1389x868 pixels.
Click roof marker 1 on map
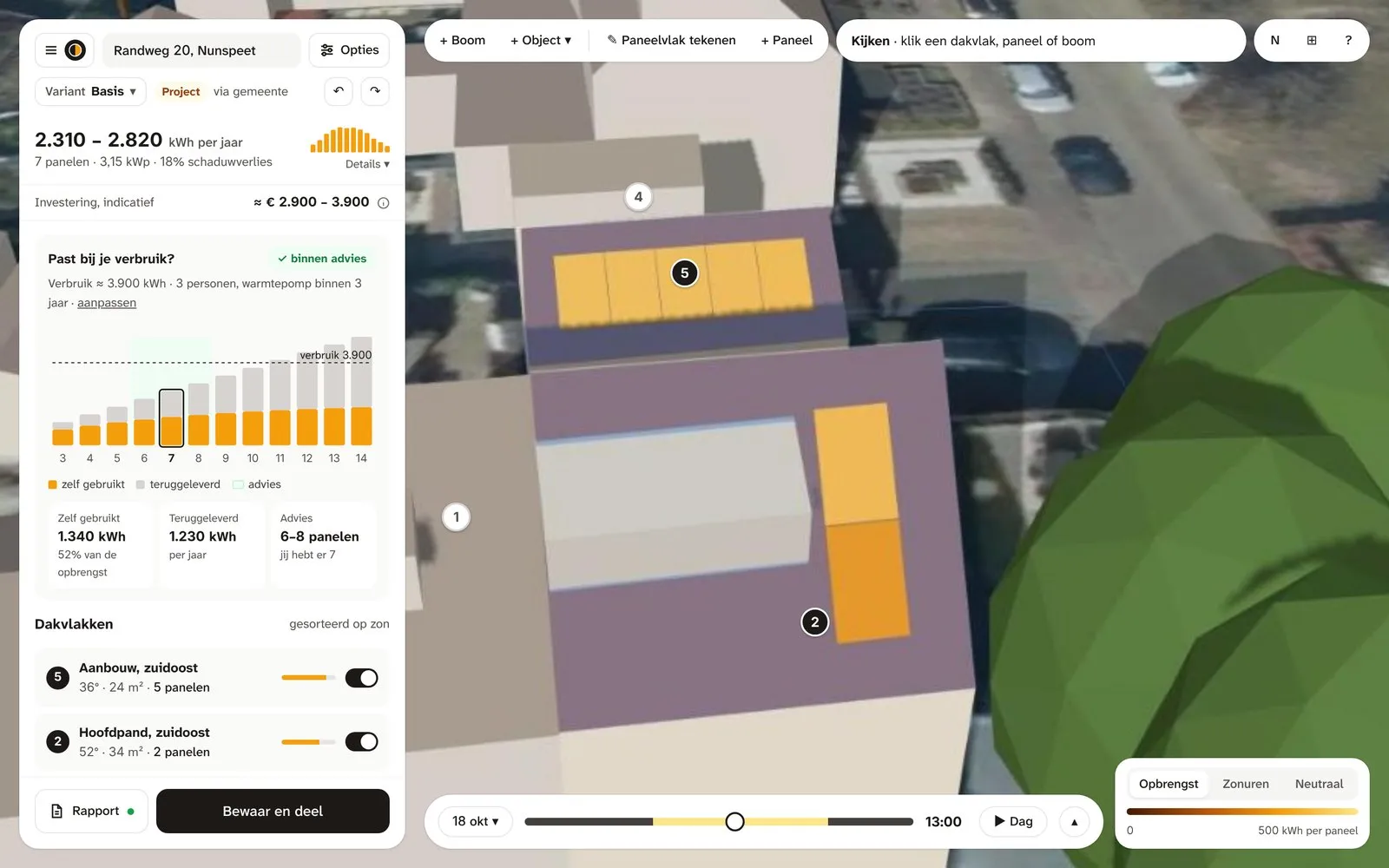456,517
